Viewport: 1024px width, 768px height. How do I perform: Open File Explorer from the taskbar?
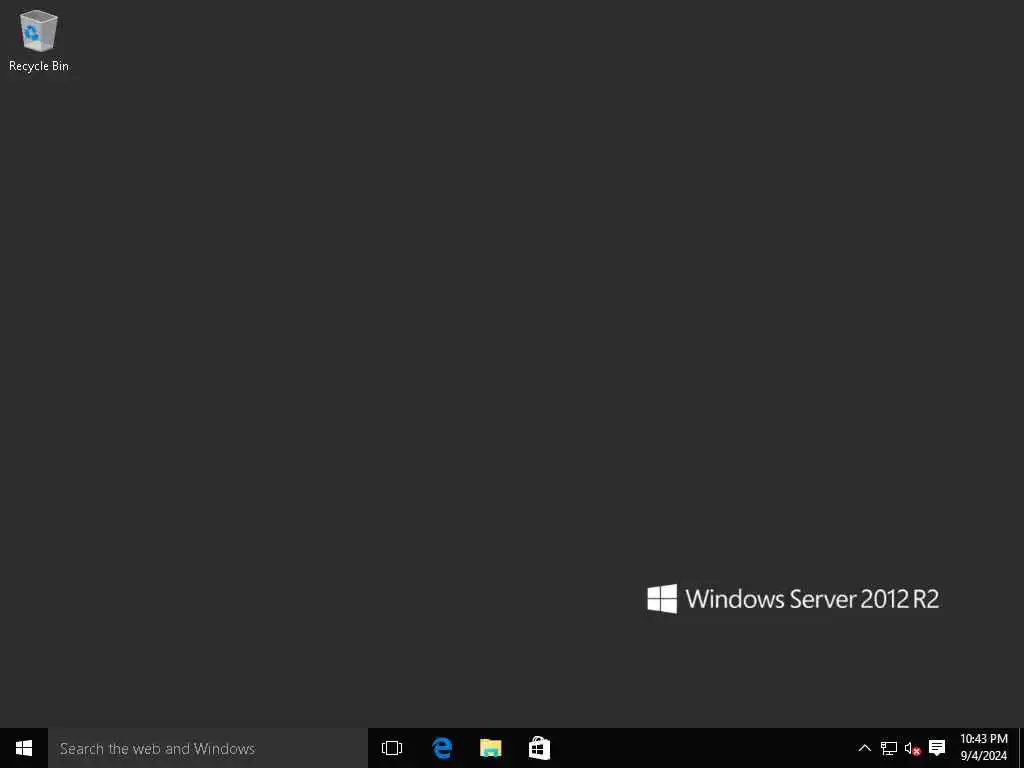[x=490, y=748]
